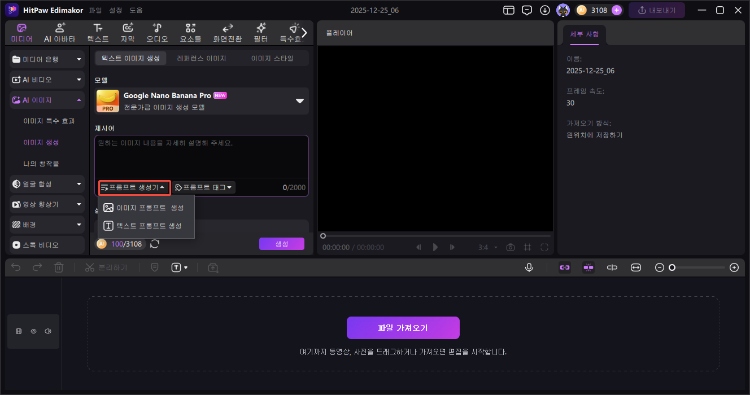The image size is (750, 395).
Task: Open the 3:4 aspect ratio dropdown
Action: pos(487,247)
